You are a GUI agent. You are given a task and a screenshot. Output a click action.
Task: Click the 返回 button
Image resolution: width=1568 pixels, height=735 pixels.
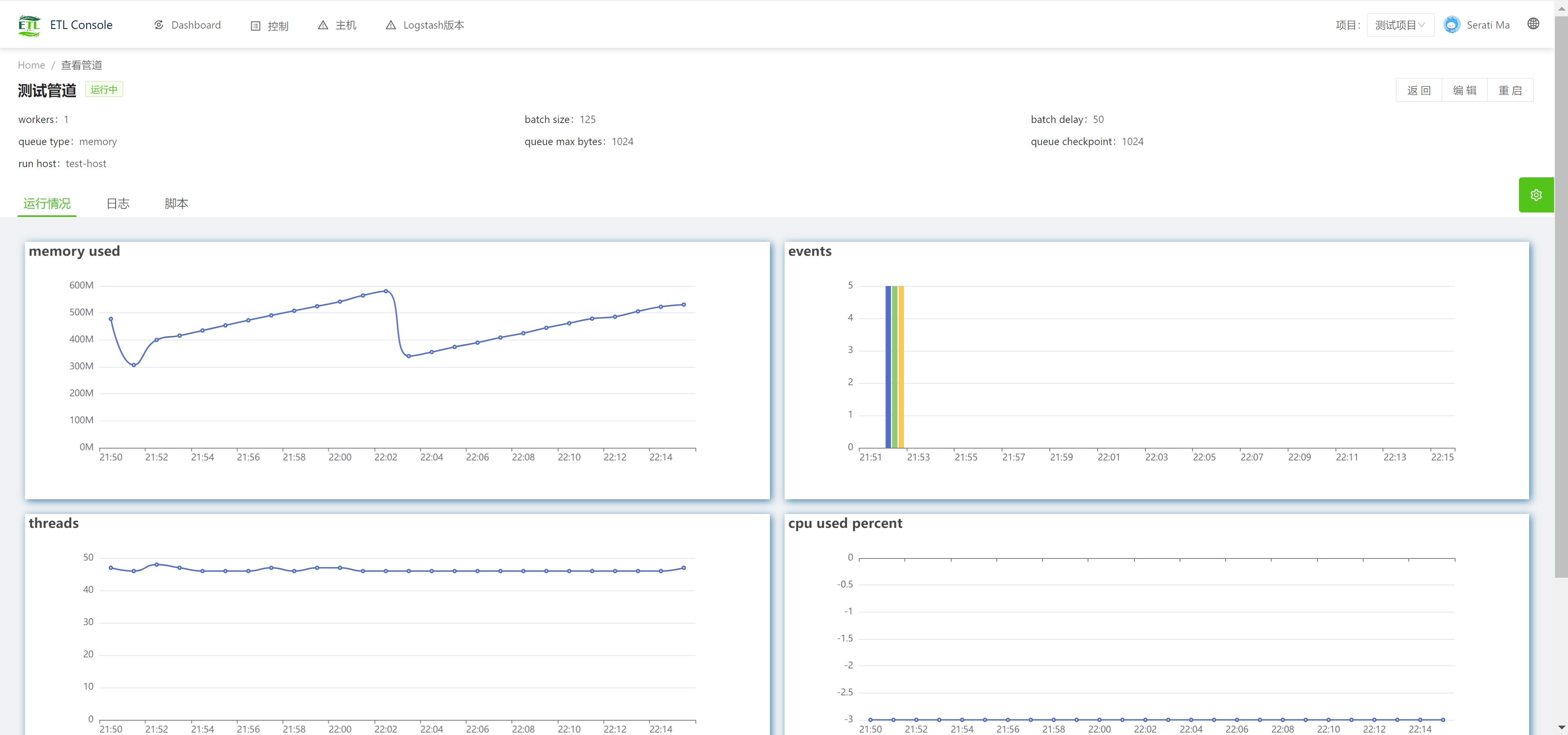click(x=1419, y=90)
